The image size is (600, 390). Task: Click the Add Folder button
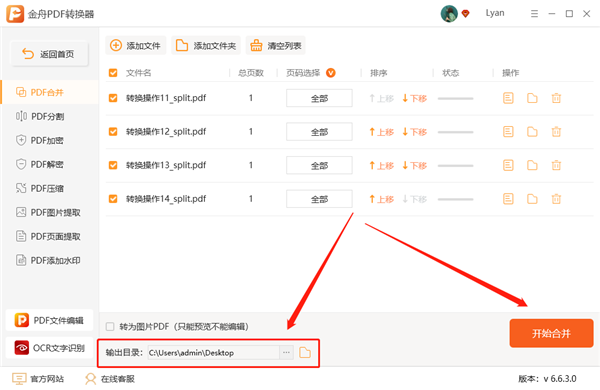[x=206, y=46]
